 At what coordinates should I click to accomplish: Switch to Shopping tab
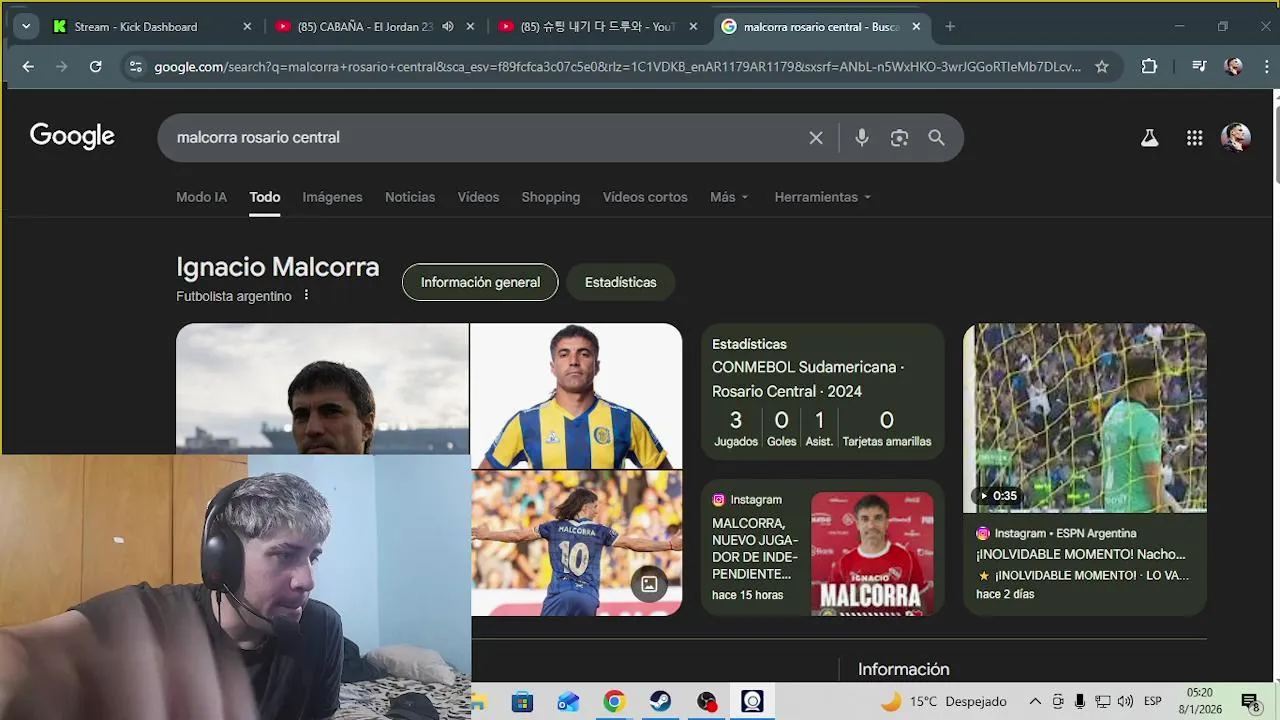pyautogui.click(x=550, y=197)
